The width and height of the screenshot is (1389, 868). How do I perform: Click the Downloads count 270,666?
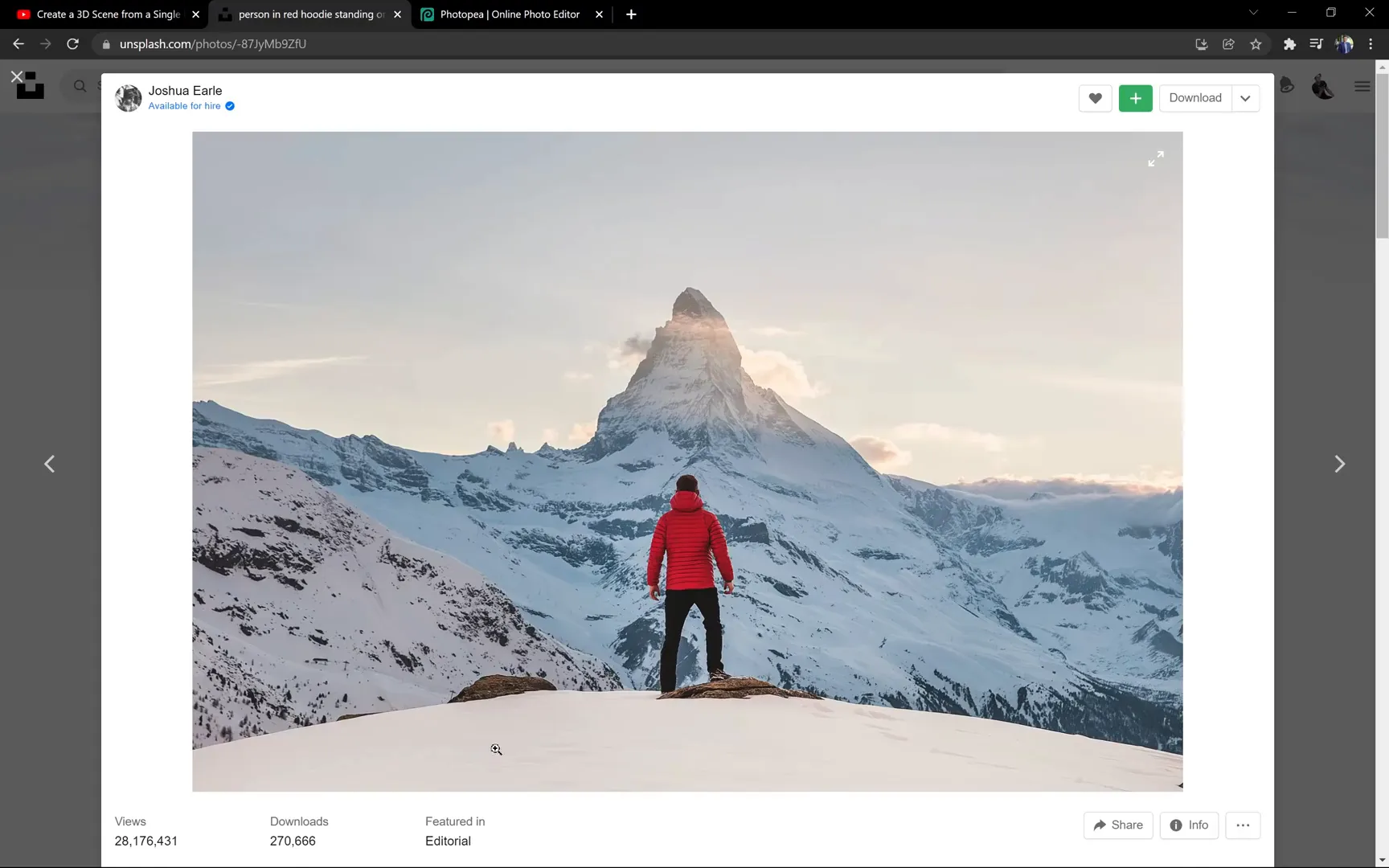coord(293,841)
